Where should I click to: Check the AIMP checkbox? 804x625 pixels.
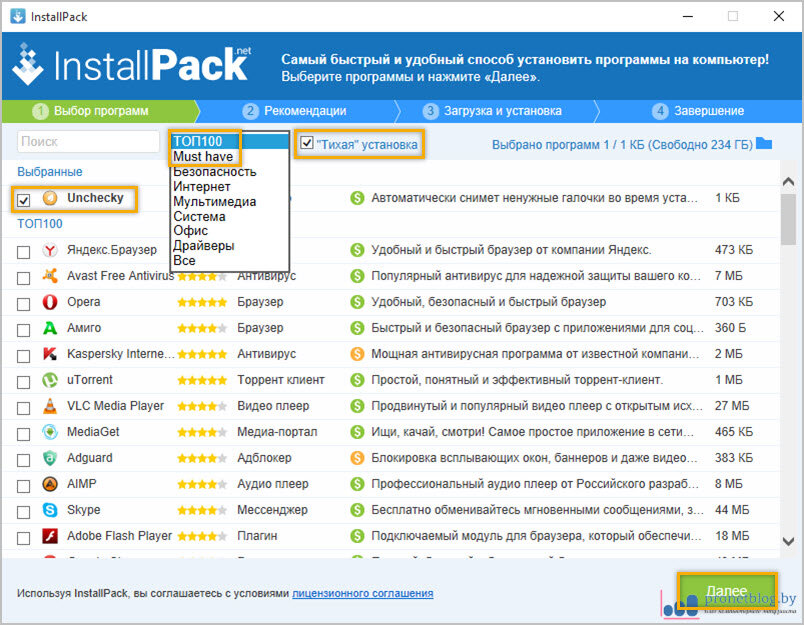(24, 487)
